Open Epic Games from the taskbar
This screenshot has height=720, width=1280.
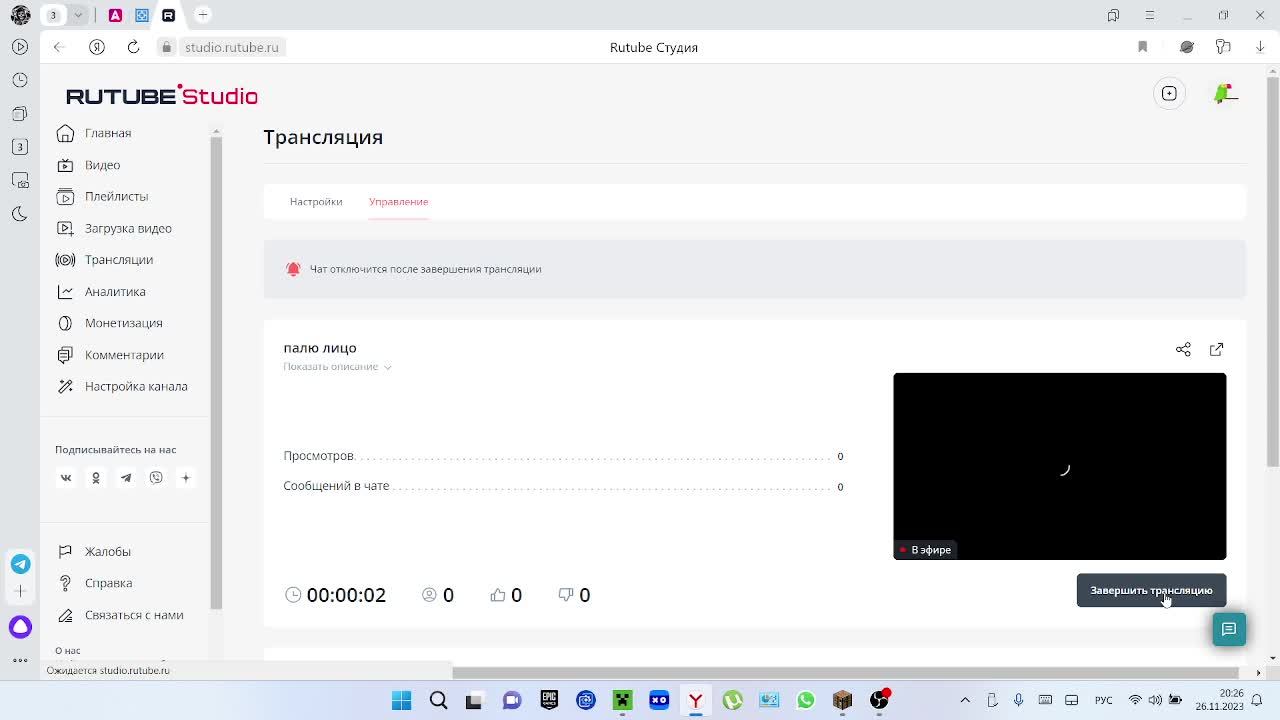click(549, 700)
